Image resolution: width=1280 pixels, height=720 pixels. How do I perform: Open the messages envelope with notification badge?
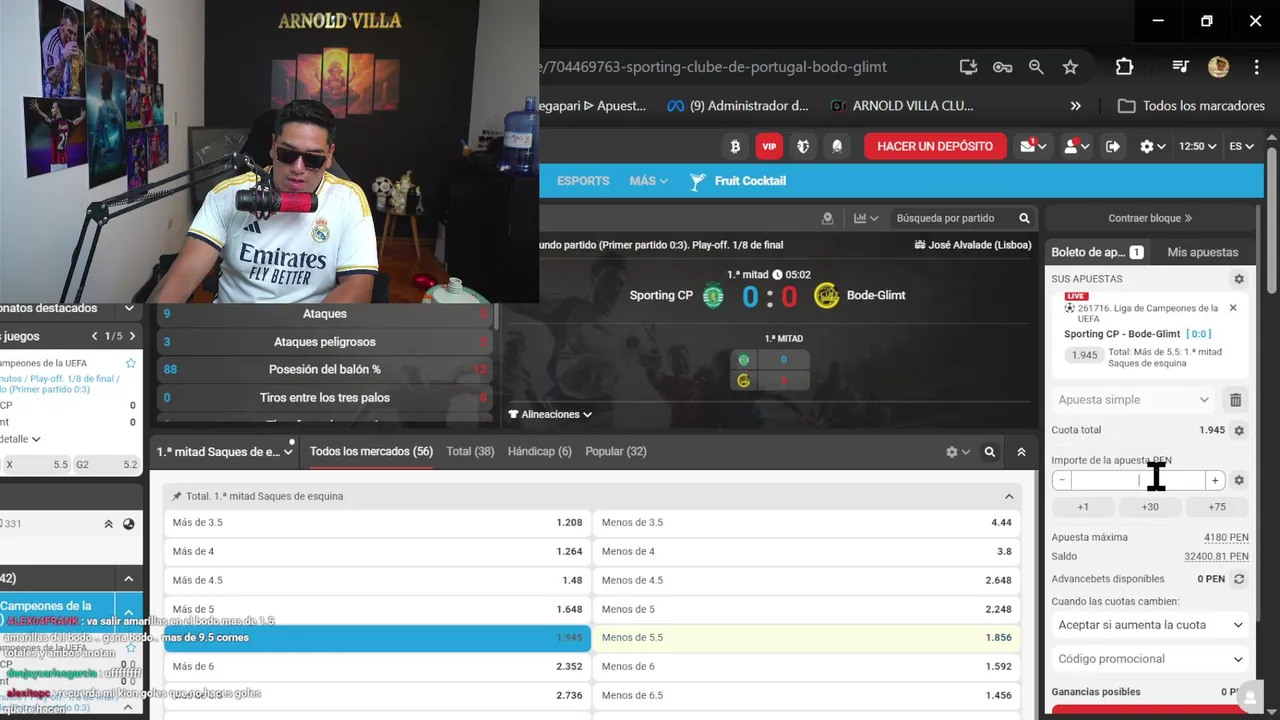[x=1032, y=146]
